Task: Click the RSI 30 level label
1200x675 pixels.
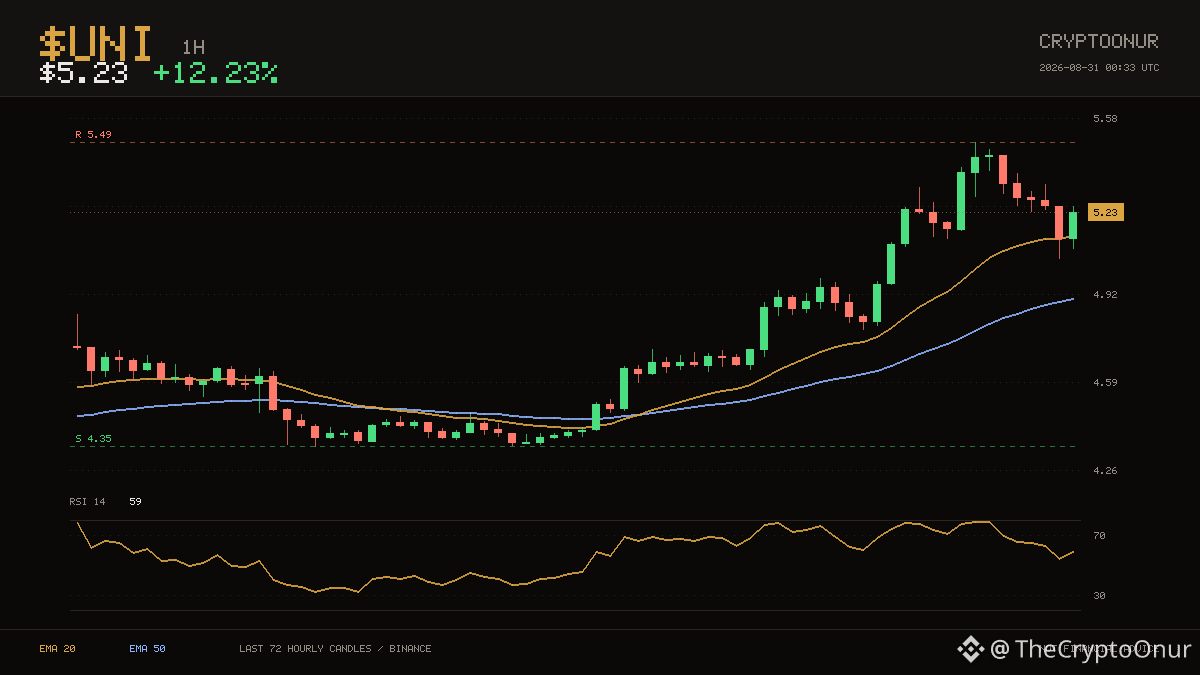Action: 1099,595
